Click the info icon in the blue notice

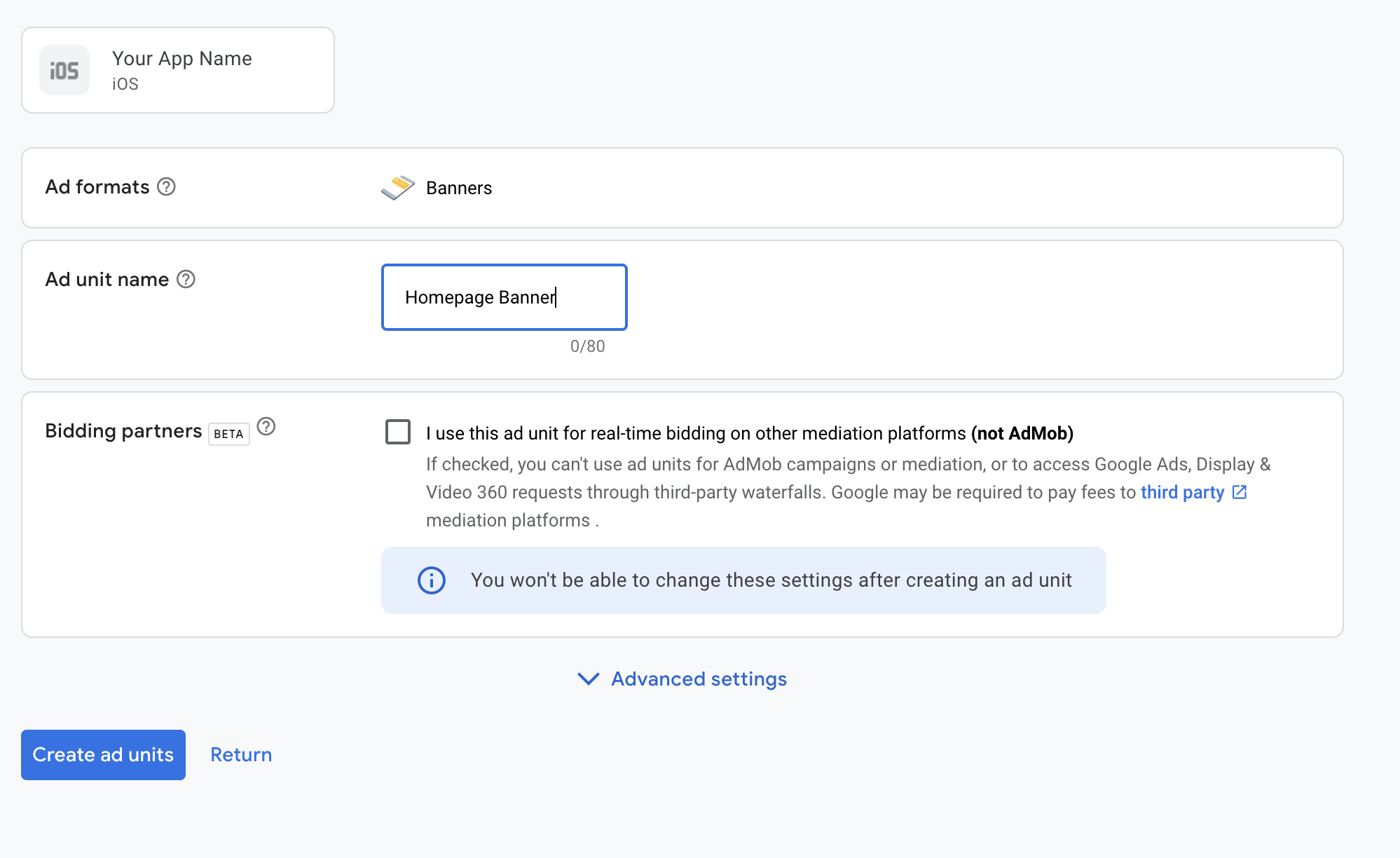pos(432,580)
